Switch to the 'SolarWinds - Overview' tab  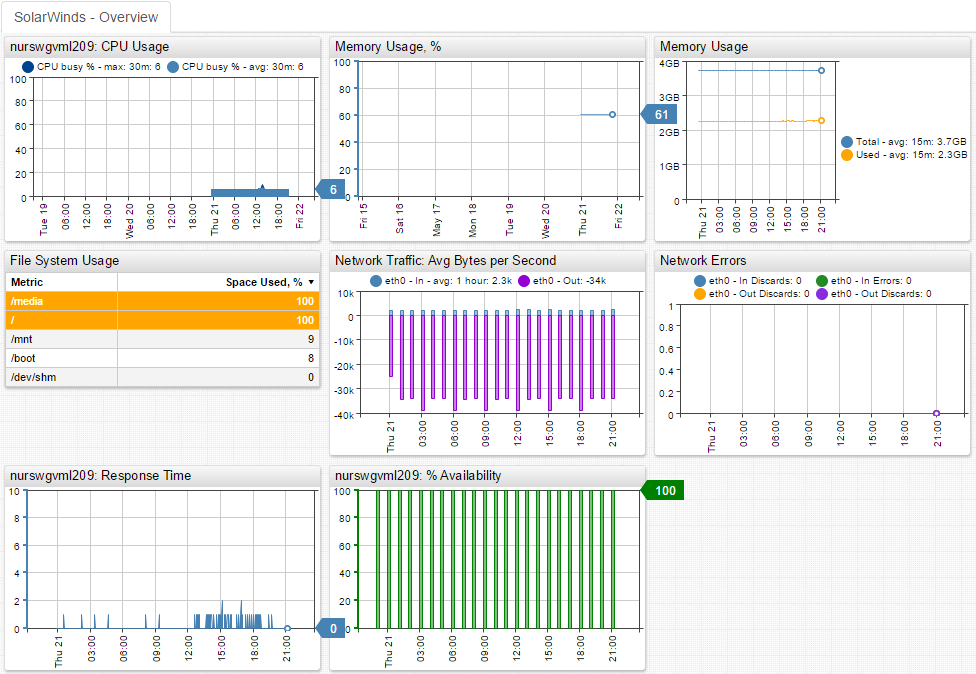point(85,17)
